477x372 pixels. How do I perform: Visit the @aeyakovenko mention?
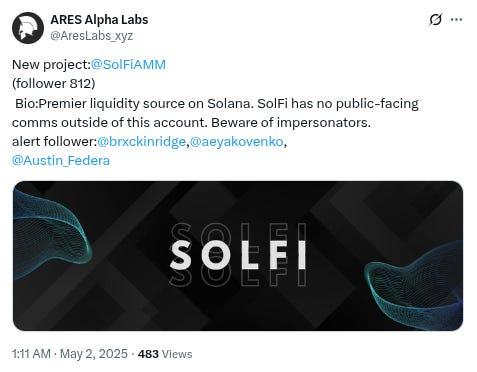point(236,141)
